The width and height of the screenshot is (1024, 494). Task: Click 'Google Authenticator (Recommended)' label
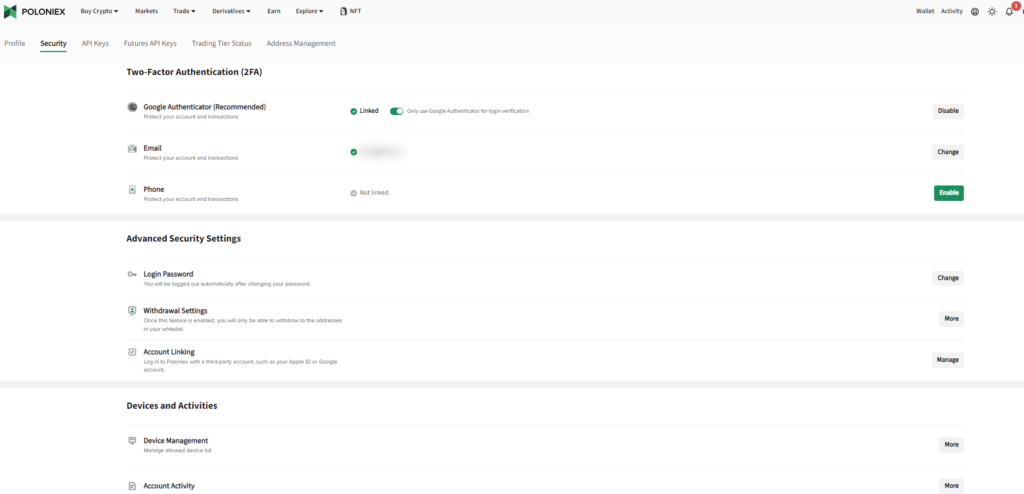click(204, 107)
